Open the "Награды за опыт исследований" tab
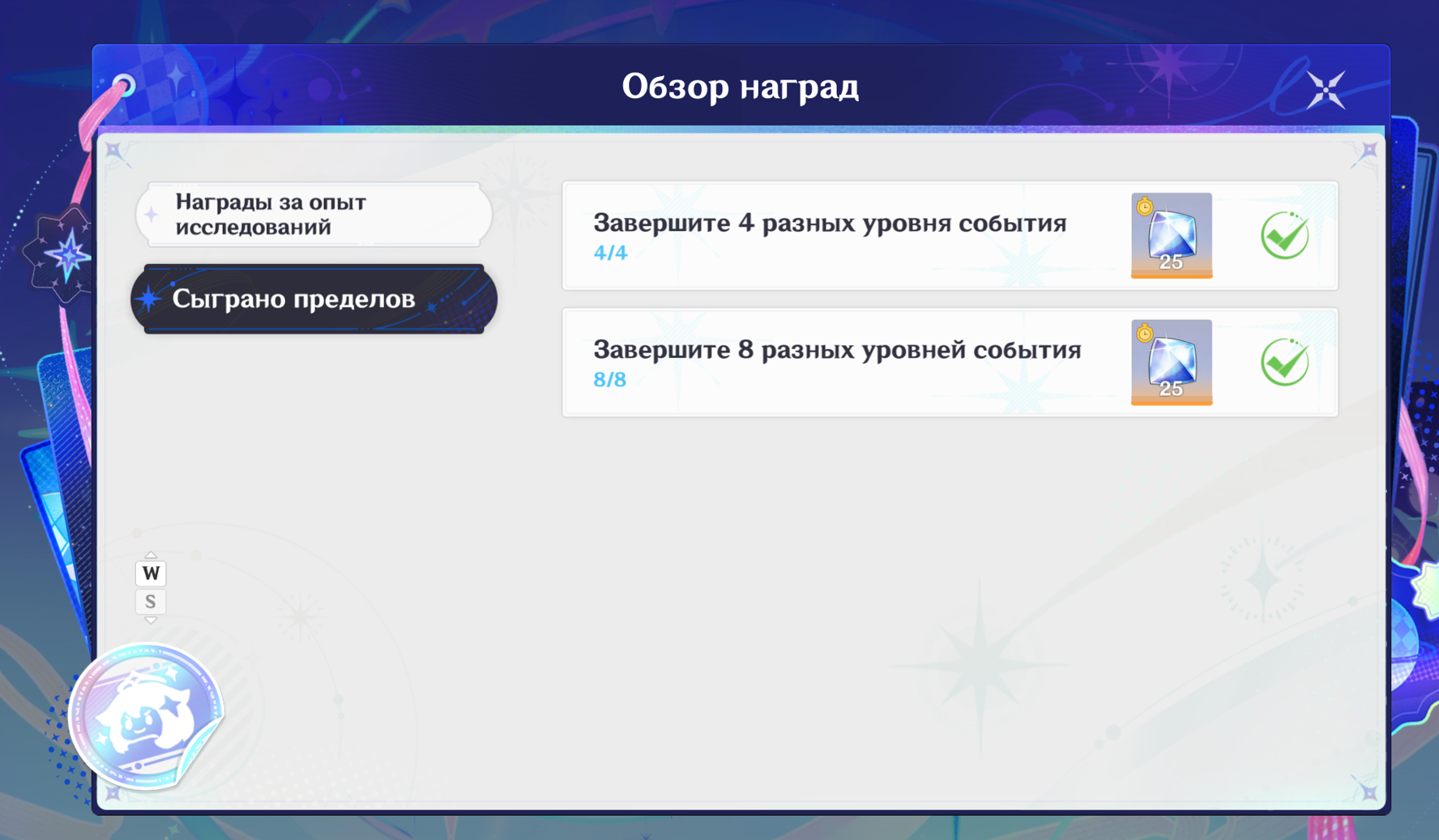Image resolution: width=1439 pixels, height=840 pixels. pyautogui.click(x=314, y=215)
